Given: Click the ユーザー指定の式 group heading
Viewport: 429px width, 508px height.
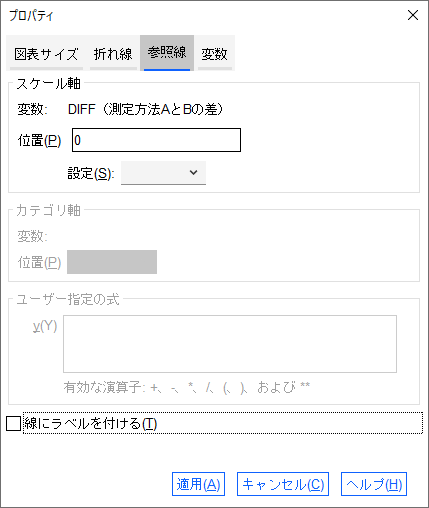Looking at the screenshot, I should (x=68, y=299).
